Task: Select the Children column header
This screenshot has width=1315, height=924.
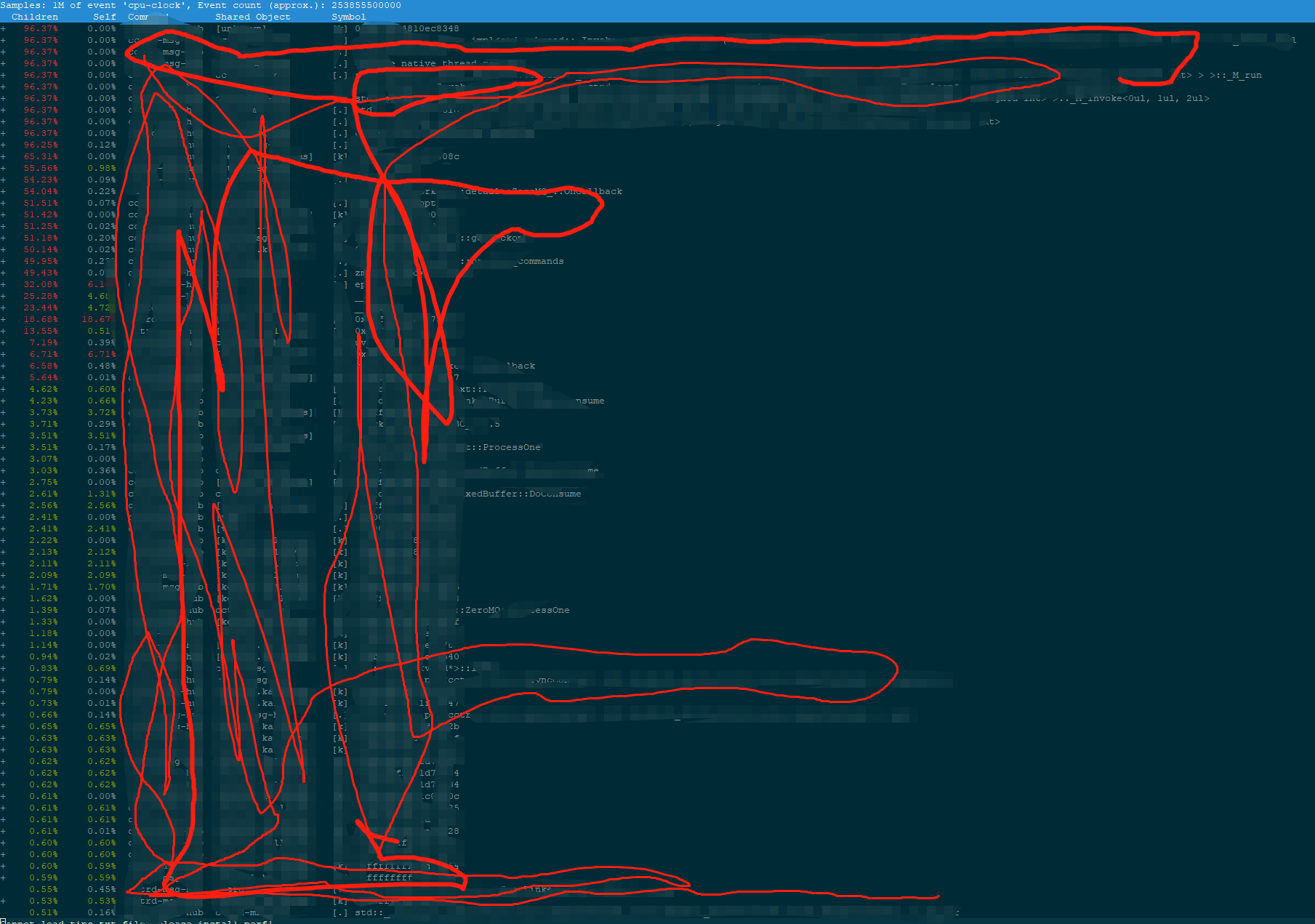Action: (35, 17)
